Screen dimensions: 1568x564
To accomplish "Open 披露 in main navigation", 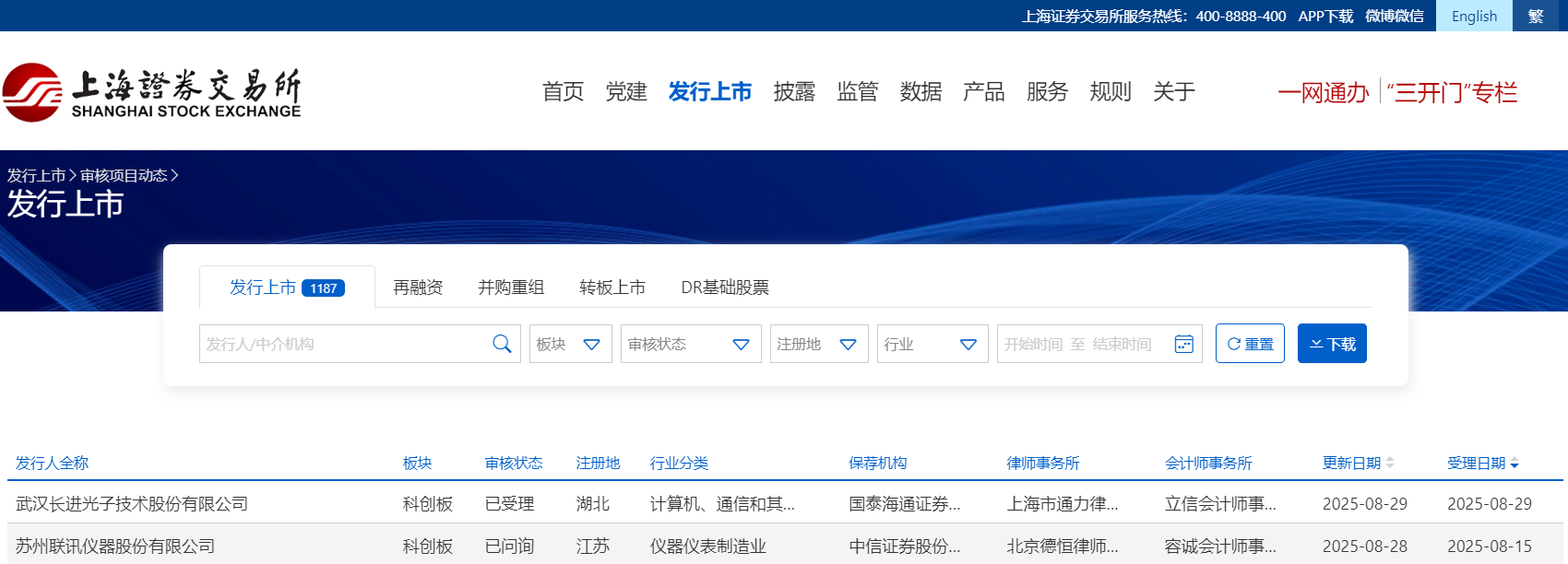I will point(794,92).
